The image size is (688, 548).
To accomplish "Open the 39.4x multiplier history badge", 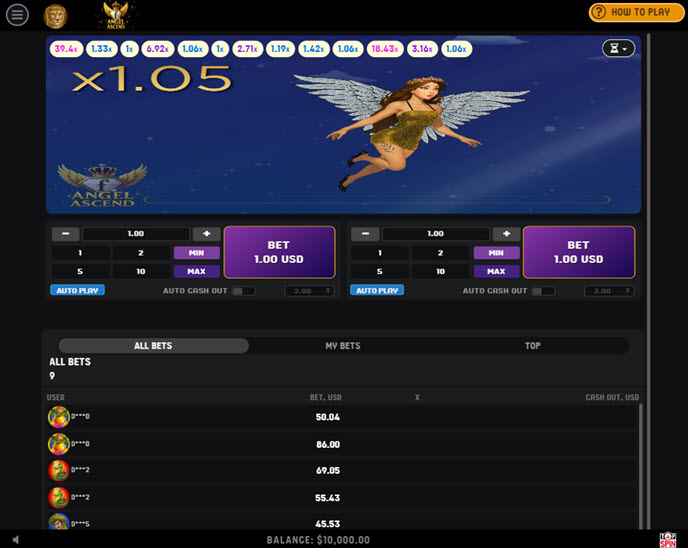I will point(67,49).
